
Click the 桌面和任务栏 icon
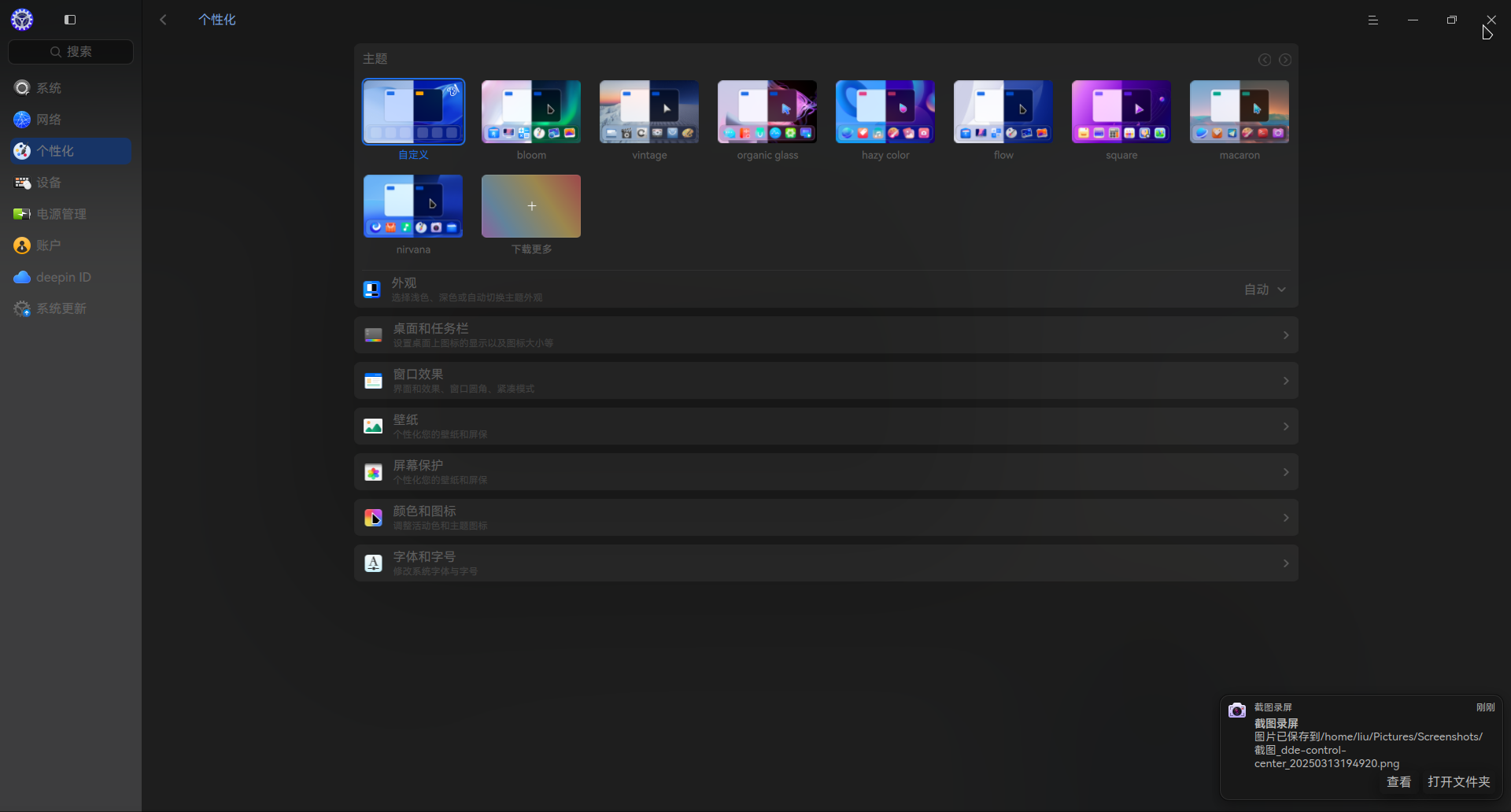pos(373,335)
